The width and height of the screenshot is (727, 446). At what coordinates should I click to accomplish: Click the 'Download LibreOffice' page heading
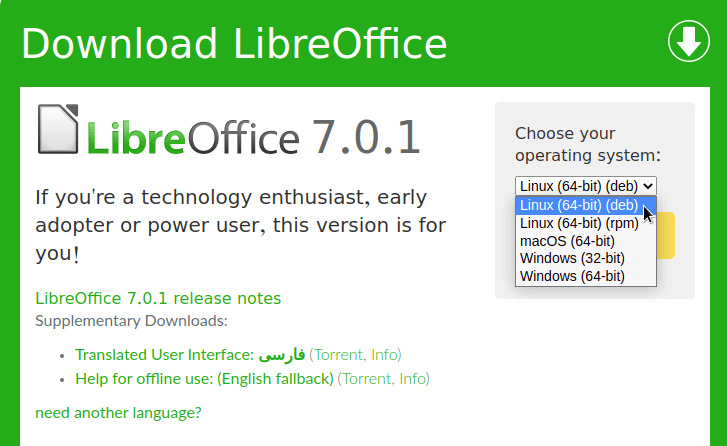[234, 44]
